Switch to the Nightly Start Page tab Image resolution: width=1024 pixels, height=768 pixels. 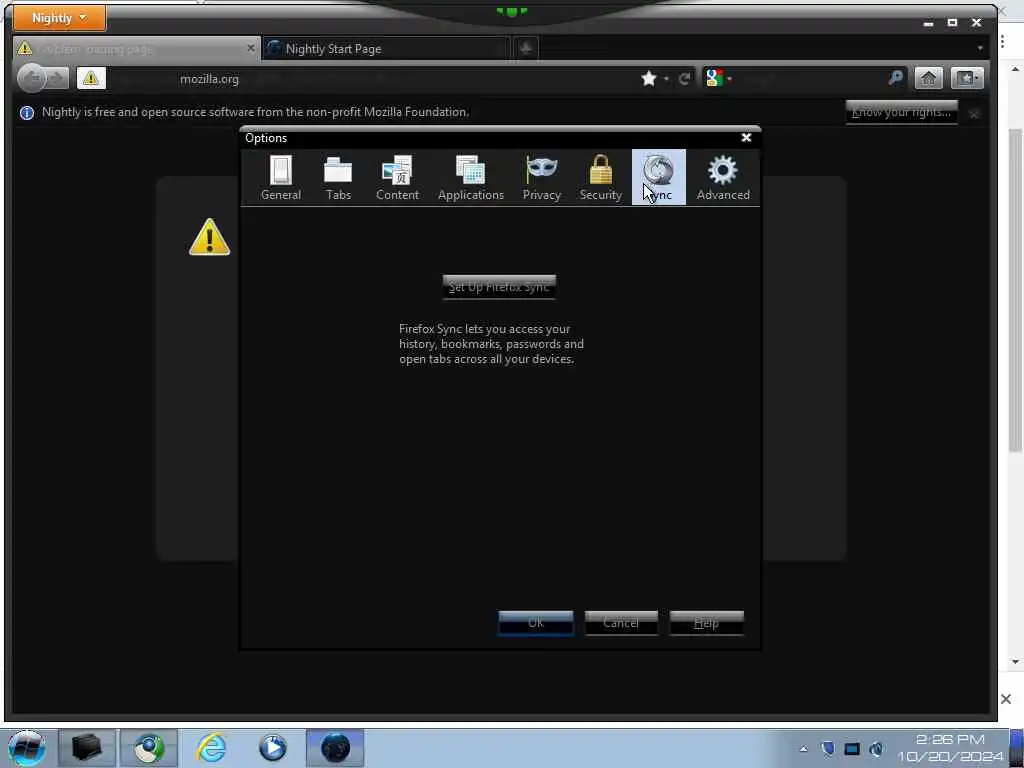pos(385,49)
